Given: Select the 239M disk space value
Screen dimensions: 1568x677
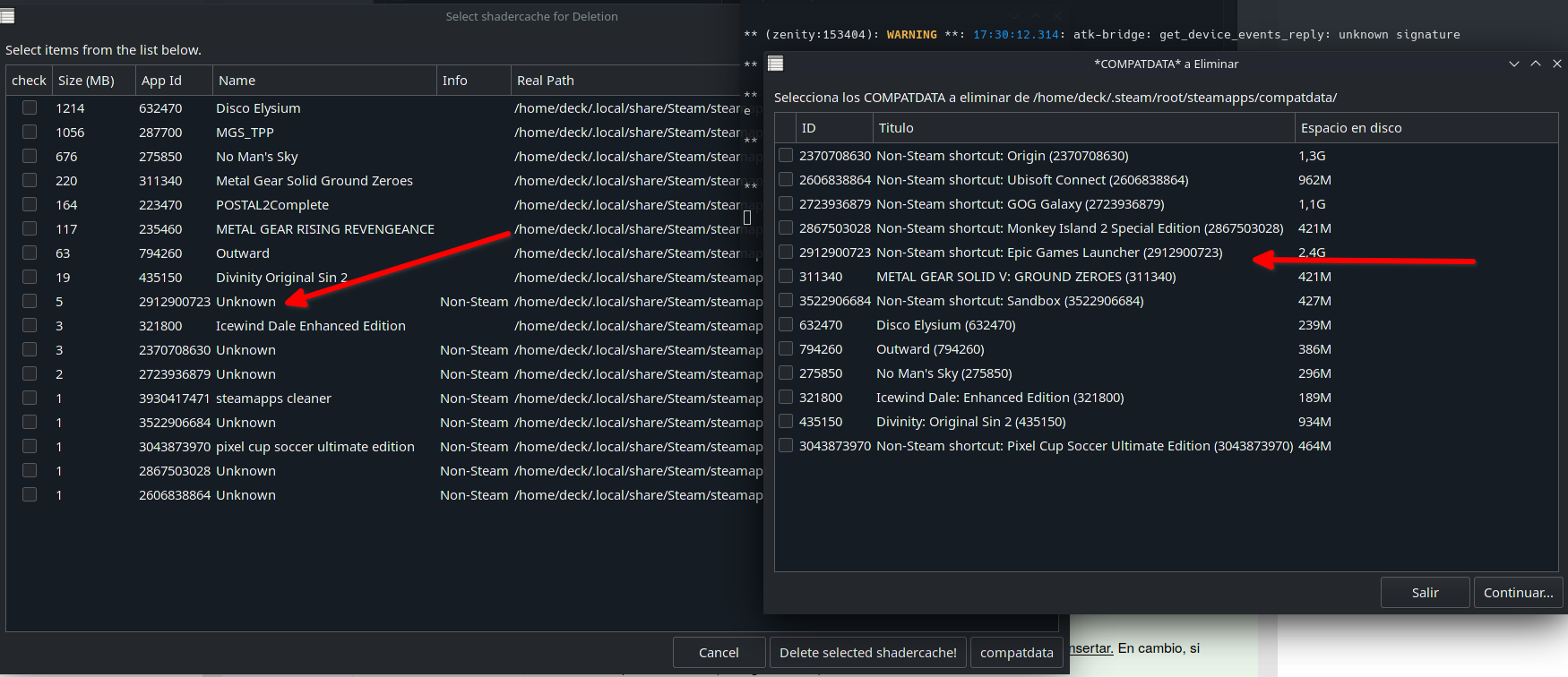Looking at the screenshot, I should click(1314, 325).
